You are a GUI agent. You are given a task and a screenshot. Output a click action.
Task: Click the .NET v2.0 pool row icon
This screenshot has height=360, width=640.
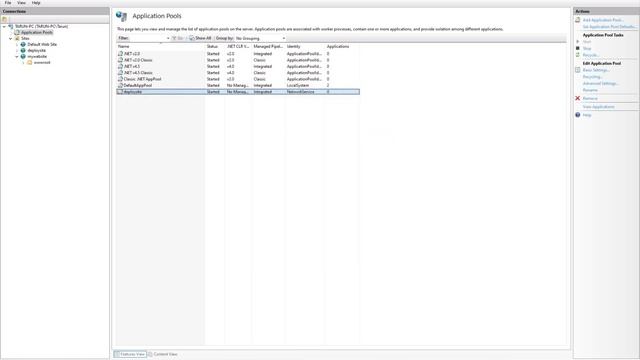point(120,53)
